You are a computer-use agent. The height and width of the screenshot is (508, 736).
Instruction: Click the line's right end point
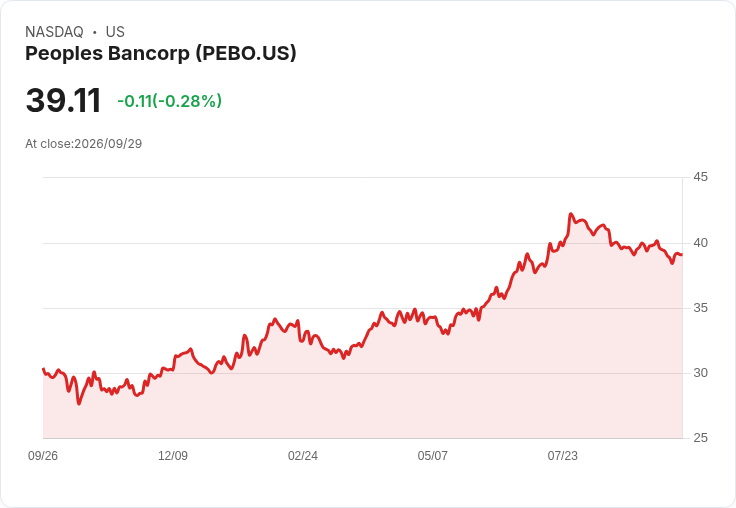tap(682, 254)
